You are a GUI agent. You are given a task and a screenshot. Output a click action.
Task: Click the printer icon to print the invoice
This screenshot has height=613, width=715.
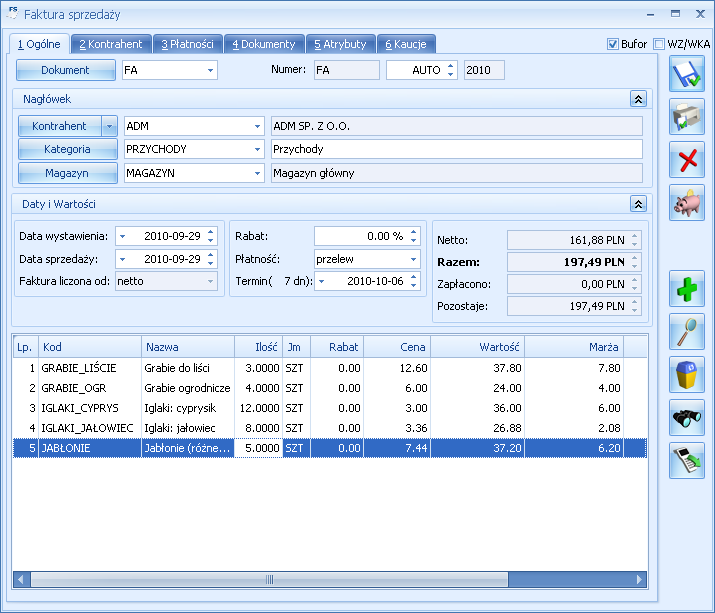tap(687, 117)
